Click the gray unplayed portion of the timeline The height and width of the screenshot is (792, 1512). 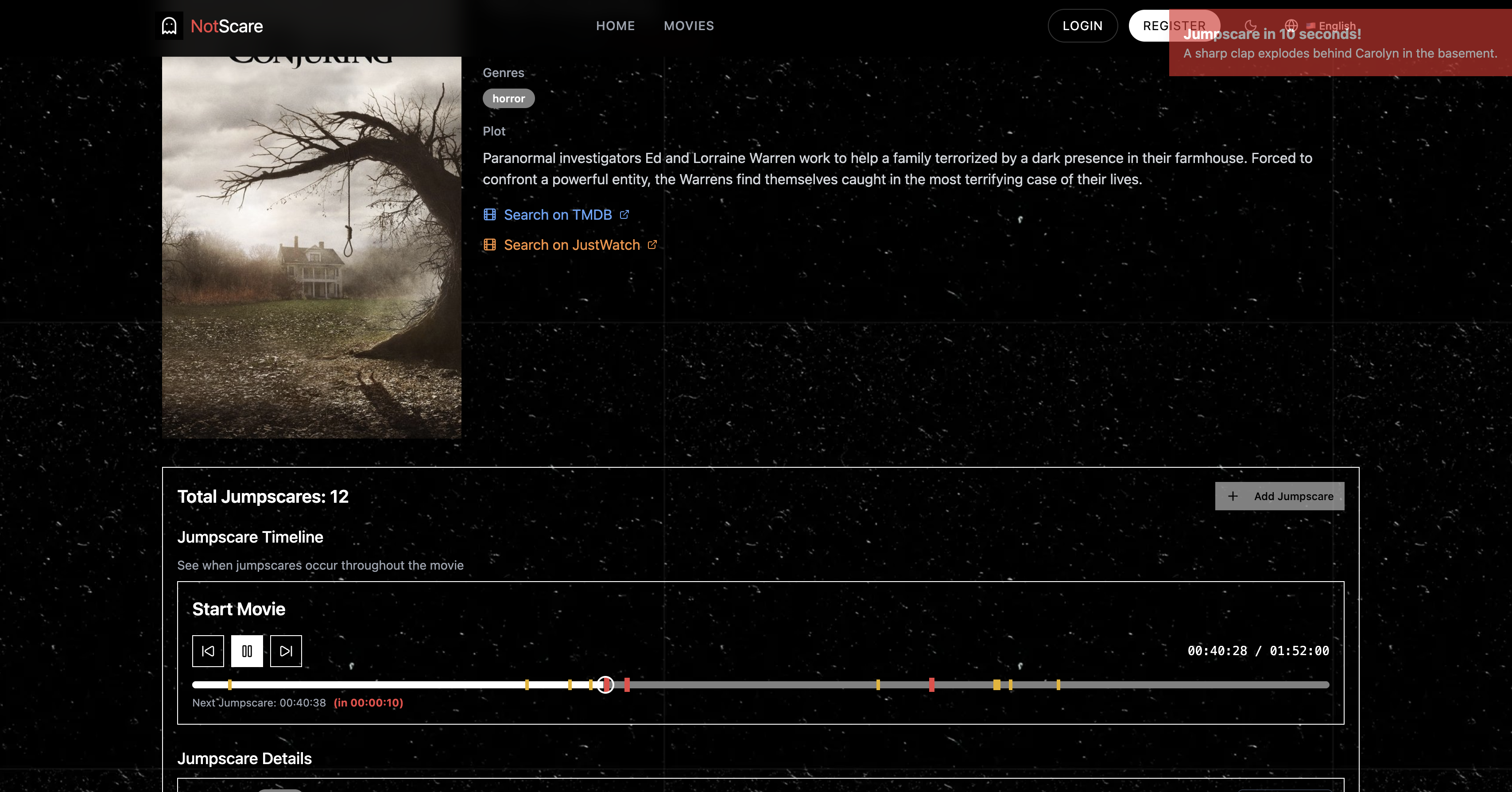971,684
